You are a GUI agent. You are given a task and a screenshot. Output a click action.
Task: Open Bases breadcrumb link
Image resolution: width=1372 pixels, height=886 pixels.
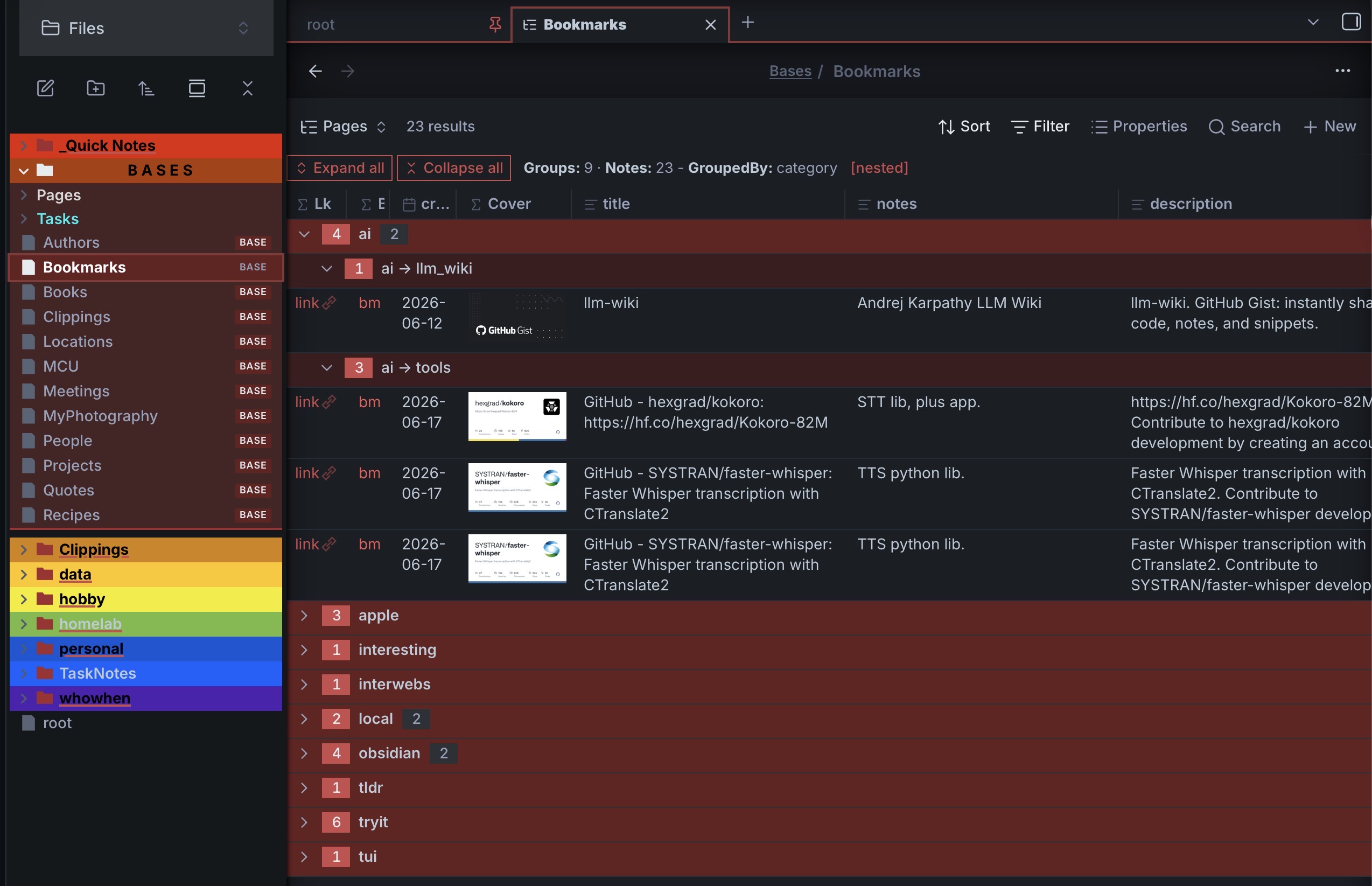(790, 71)
